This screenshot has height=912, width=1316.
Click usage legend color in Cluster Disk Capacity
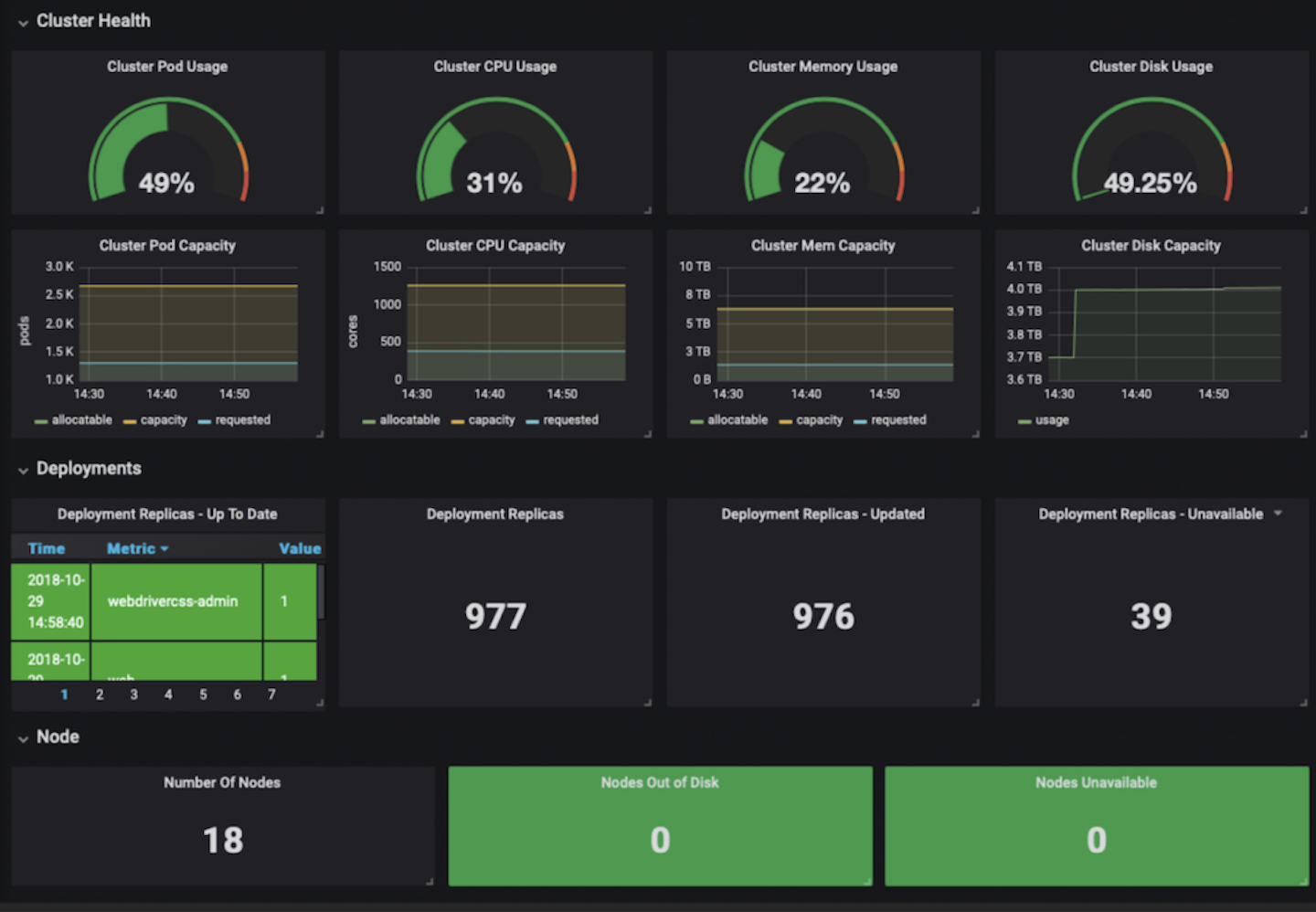click(1024, 421)
